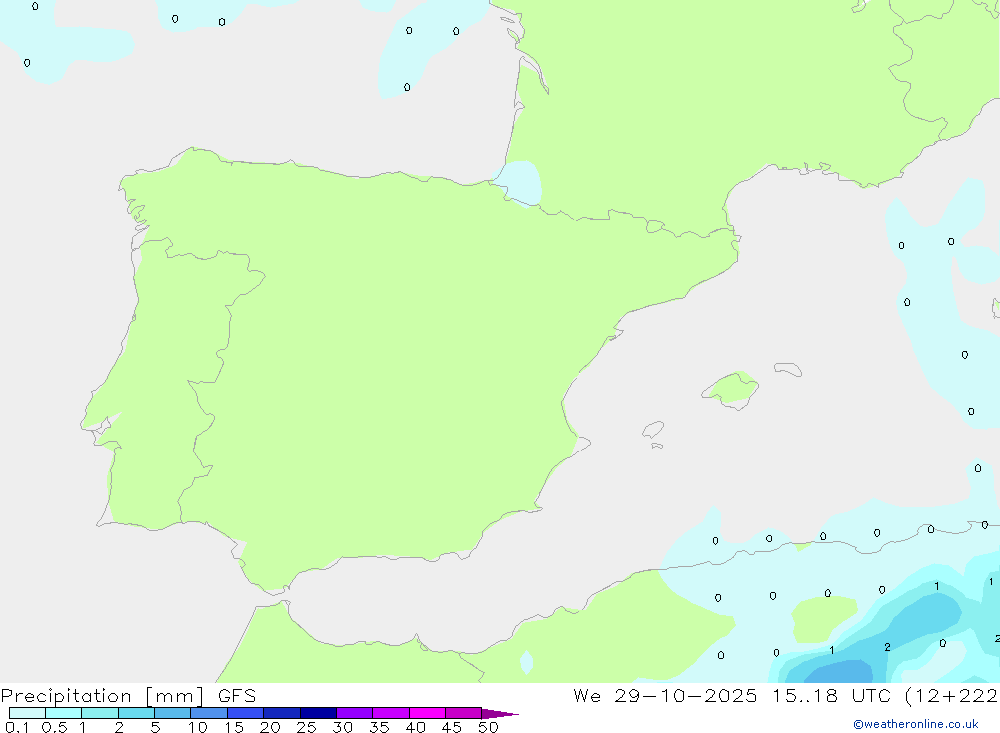The height and width of the screenshot is (733, 1000).
Task: Click the 0.5 to 1 mm legend swatch
Action: point(64,713)
